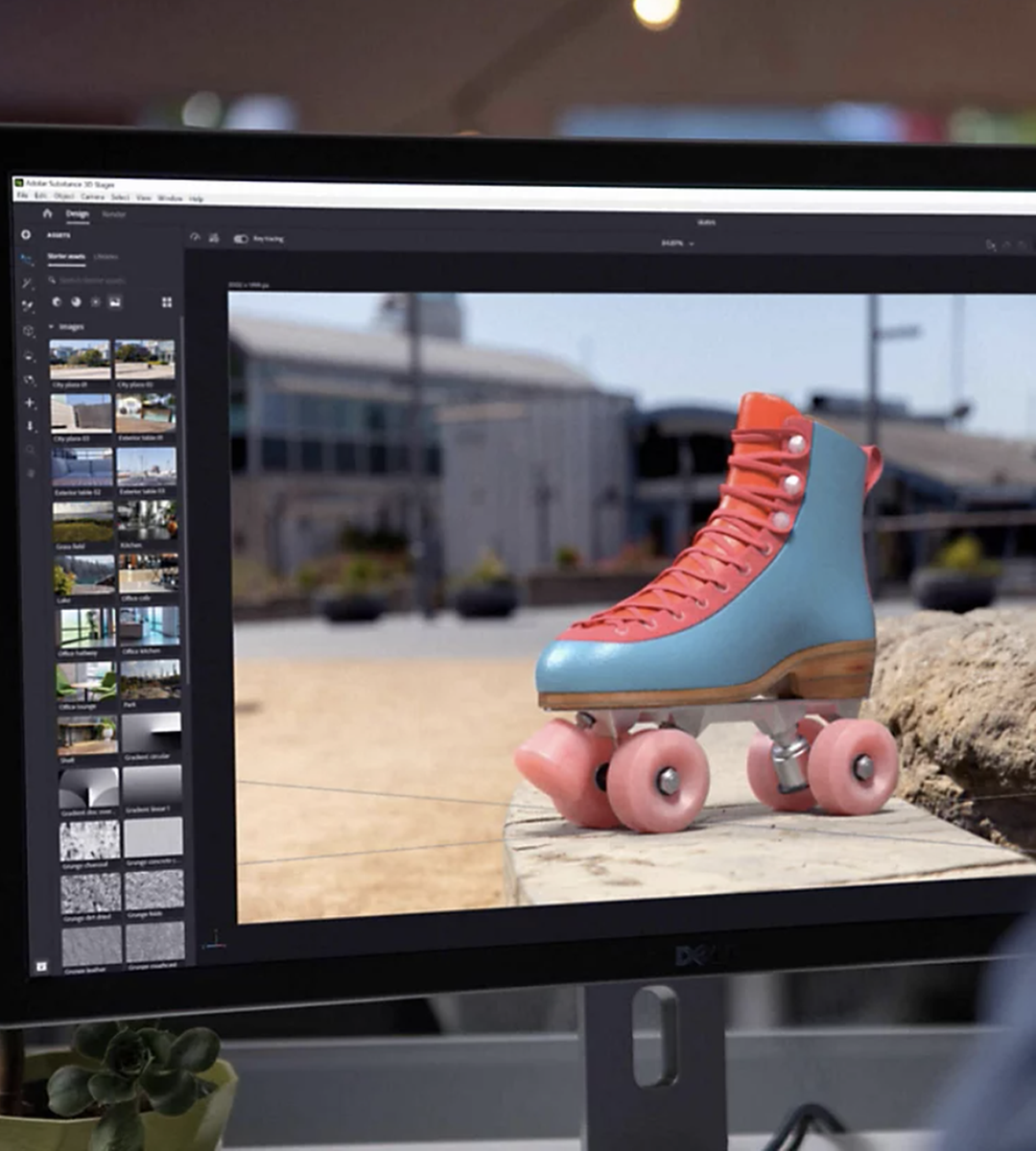Select the City plaza 01 image

pyautogui.click(x=81, y=361)
